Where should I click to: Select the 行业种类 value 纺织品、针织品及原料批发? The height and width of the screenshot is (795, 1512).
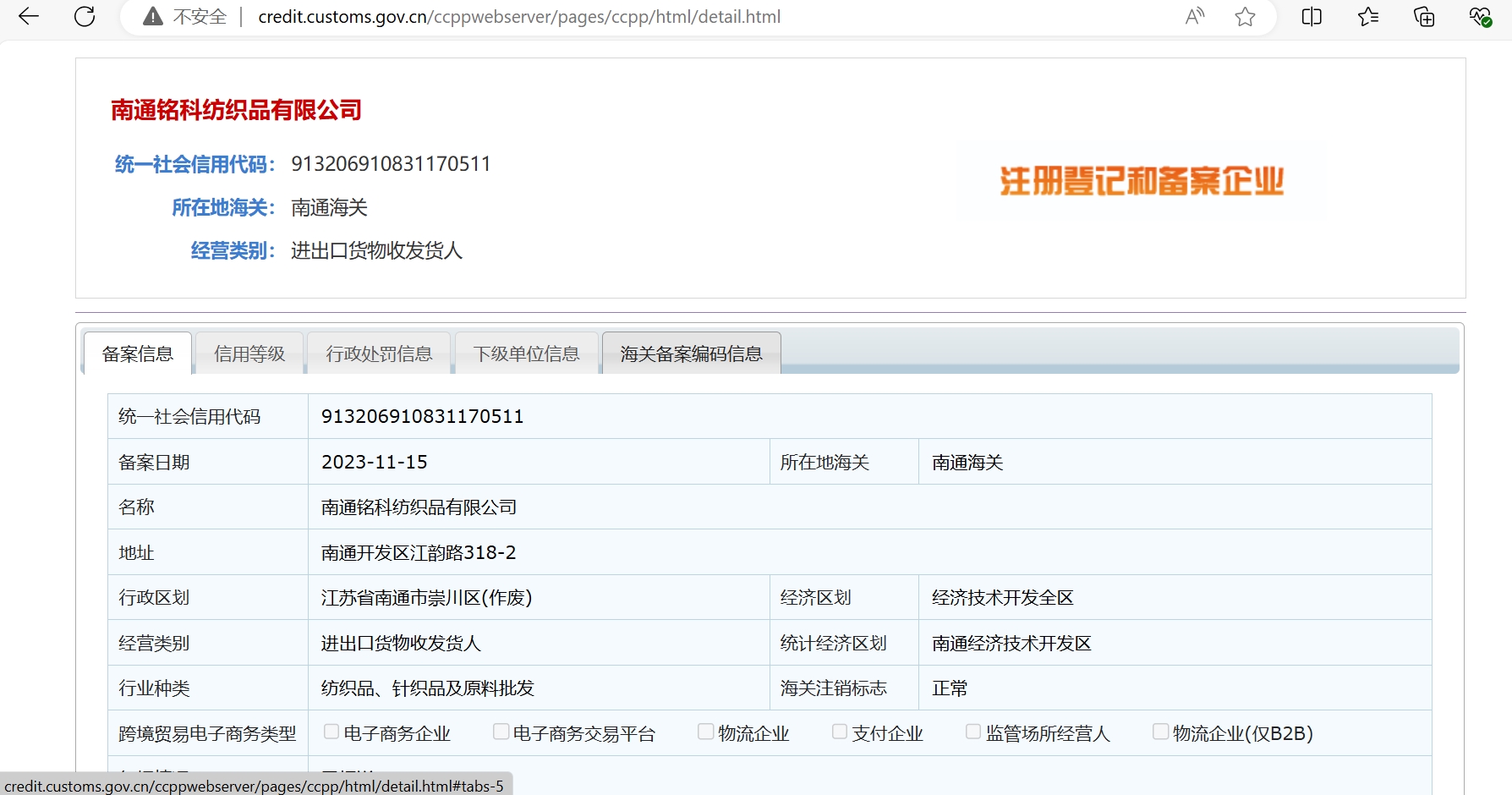(428, 688)
